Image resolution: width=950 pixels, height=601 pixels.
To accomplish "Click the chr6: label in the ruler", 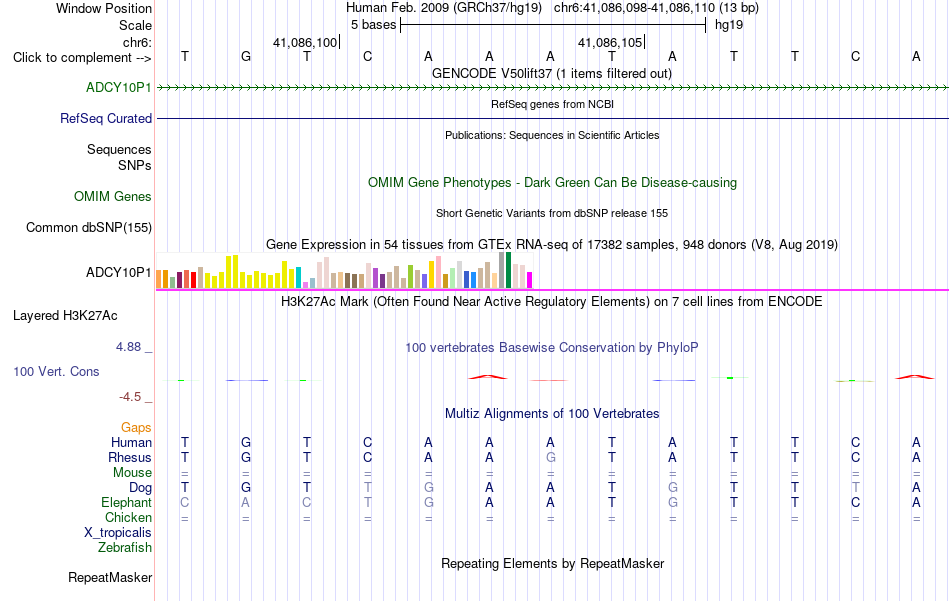I will point(137,42).
